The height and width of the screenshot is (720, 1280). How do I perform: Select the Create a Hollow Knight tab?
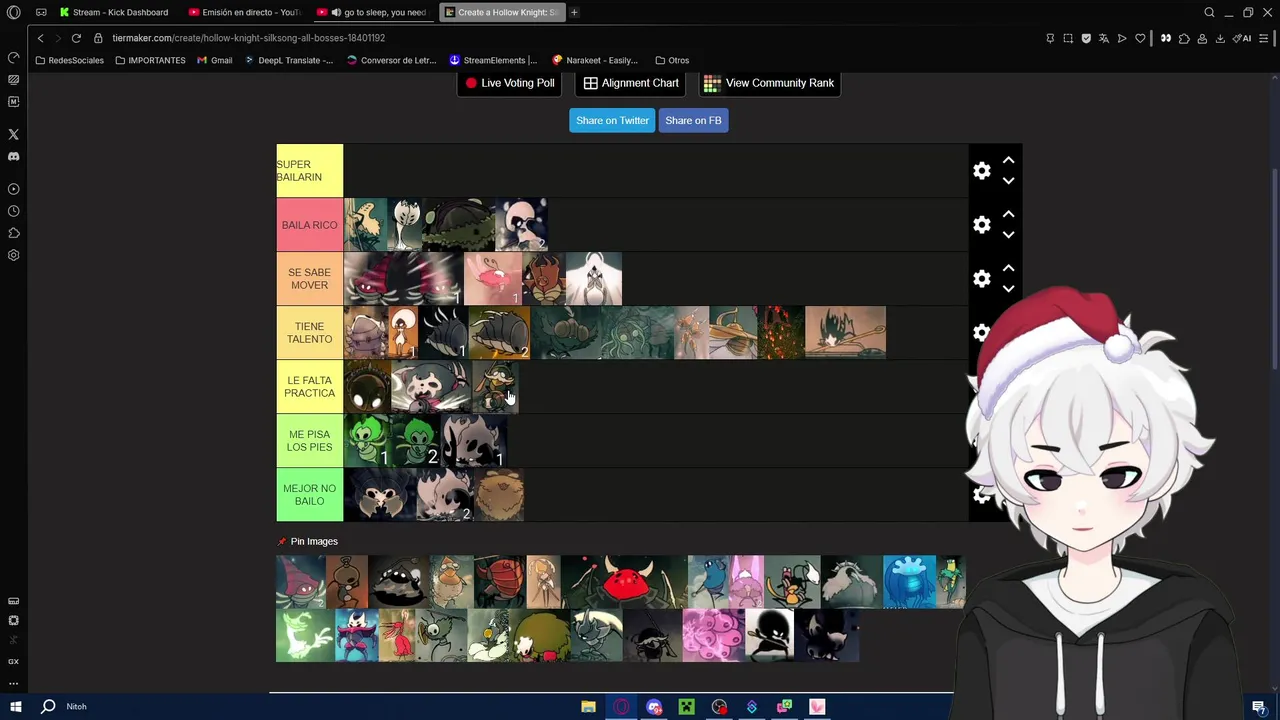click(x=502, y=12)
